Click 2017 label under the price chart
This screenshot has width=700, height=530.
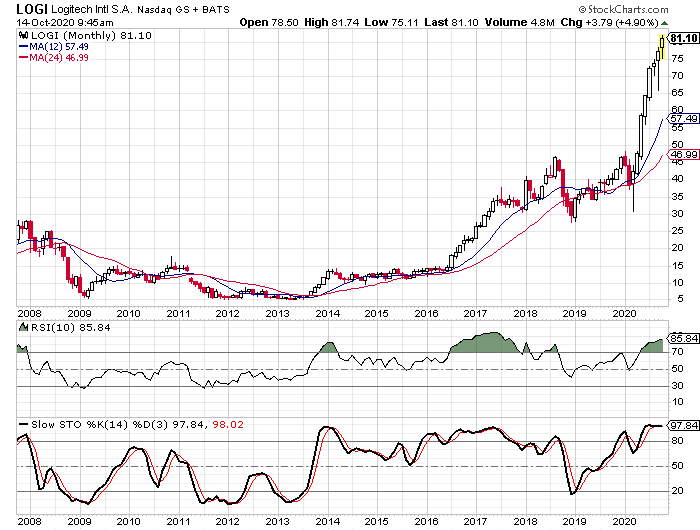tap(475, 314)
